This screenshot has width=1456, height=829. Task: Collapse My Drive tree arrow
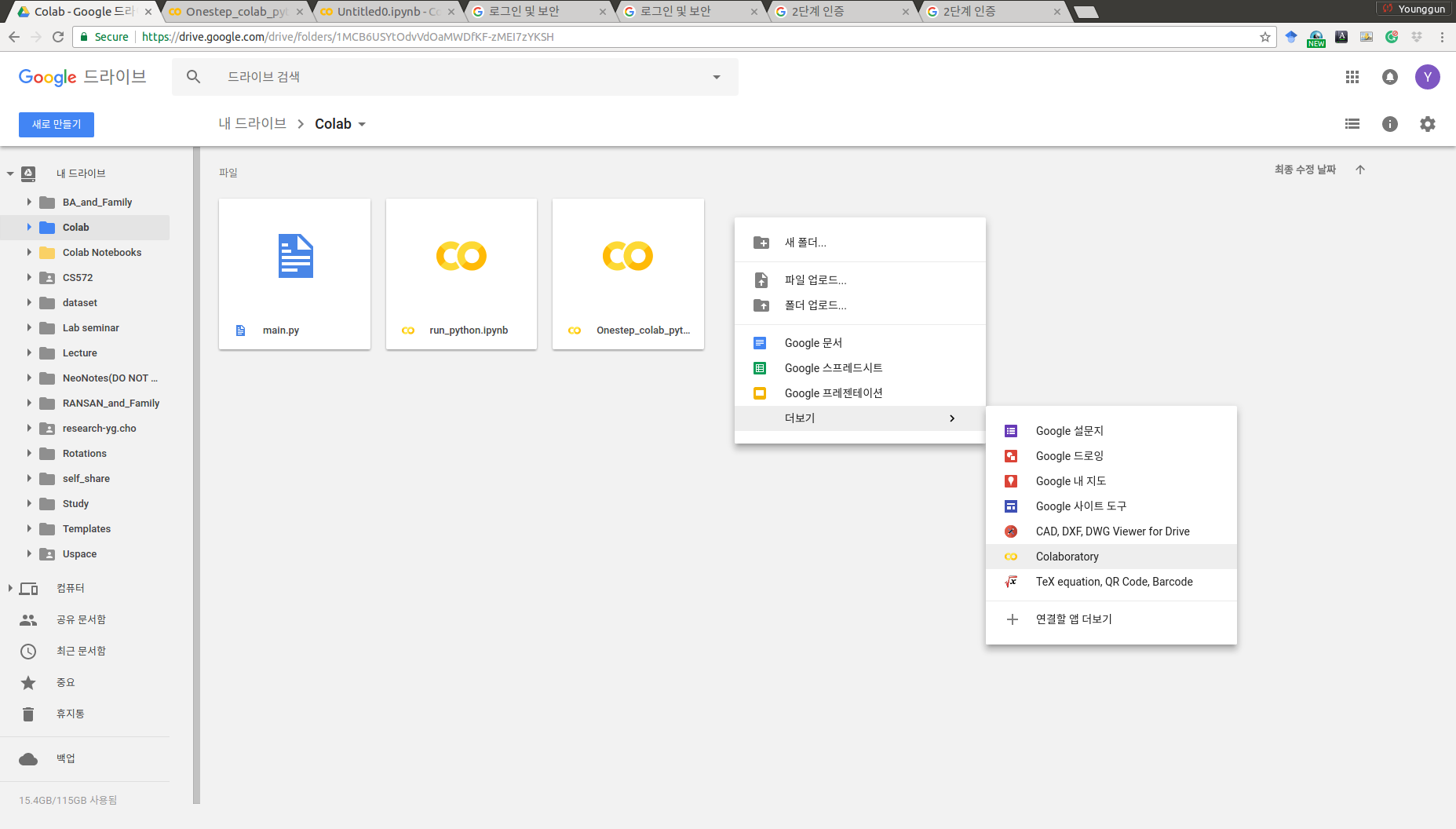10,173
